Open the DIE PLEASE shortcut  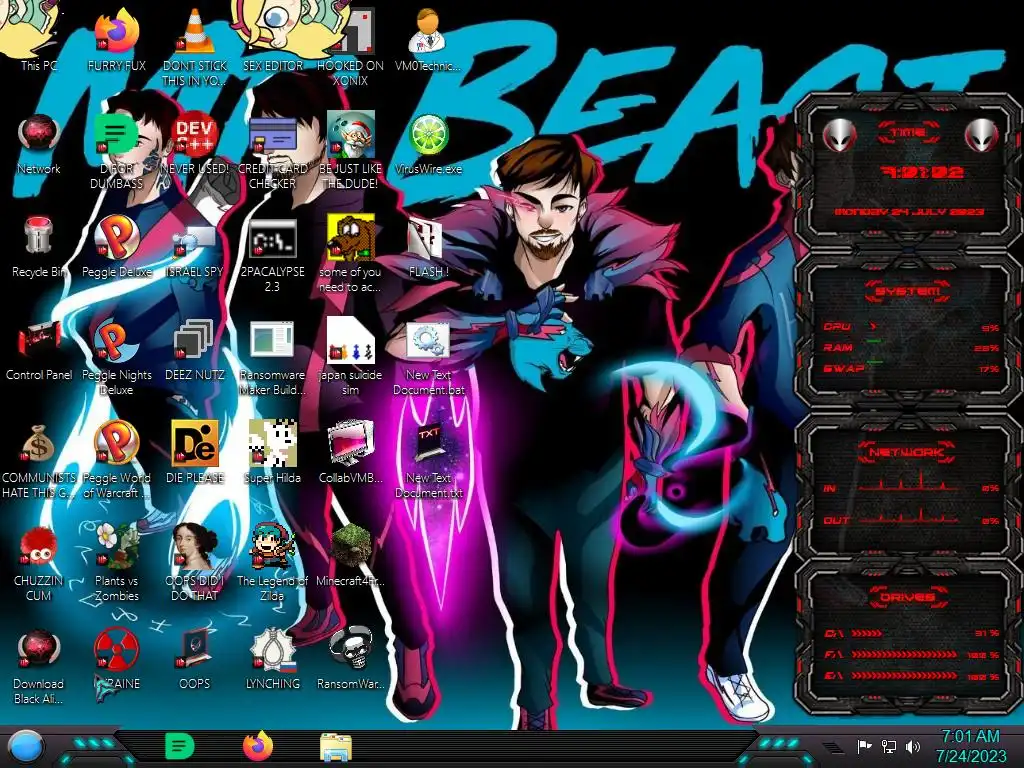click(195, 449)
